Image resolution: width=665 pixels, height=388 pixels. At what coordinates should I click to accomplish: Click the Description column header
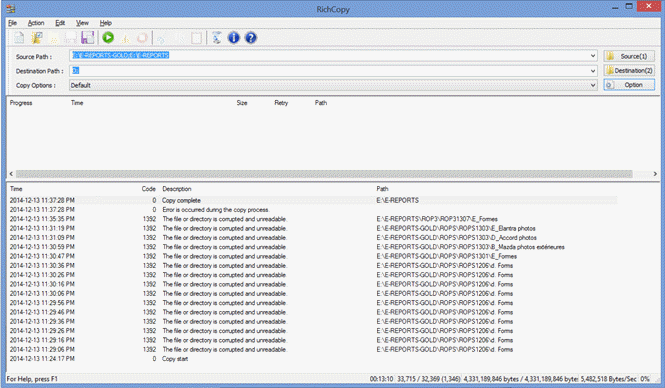[177, 189]
